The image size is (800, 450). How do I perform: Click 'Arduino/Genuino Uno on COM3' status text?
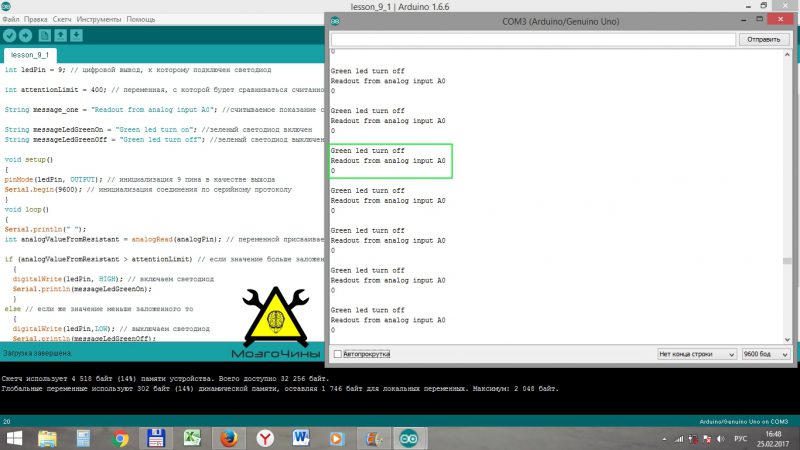pos(743,421)
